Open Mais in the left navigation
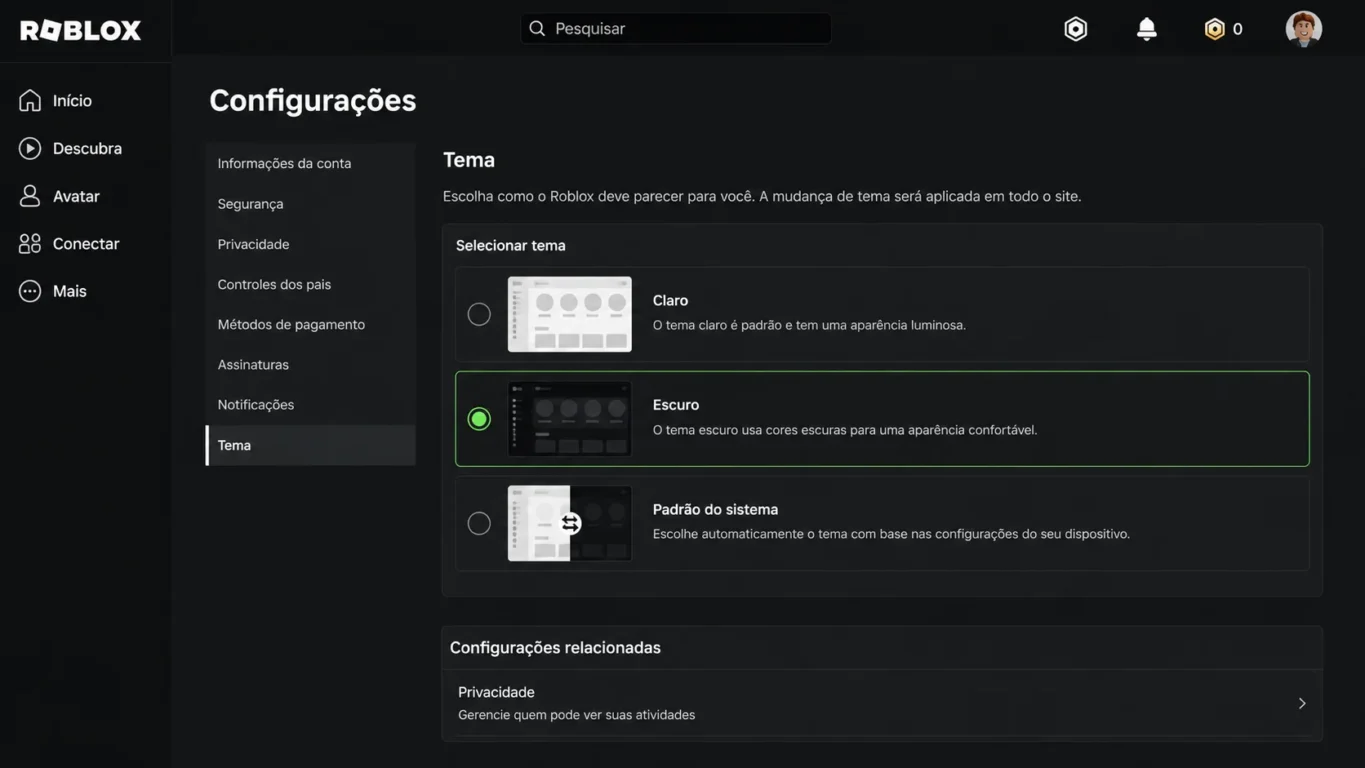Image resolution: width=1365 pixels, height=768 pixels. coord(70,291)
